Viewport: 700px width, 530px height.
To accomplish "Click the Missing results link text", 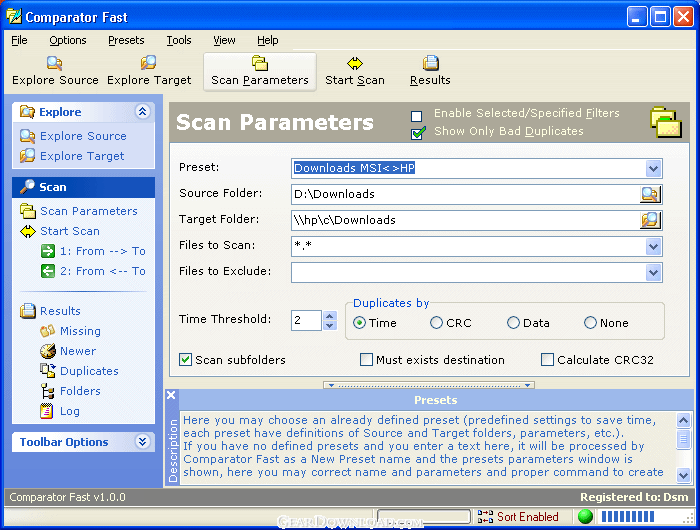I will tap(80, 331).
